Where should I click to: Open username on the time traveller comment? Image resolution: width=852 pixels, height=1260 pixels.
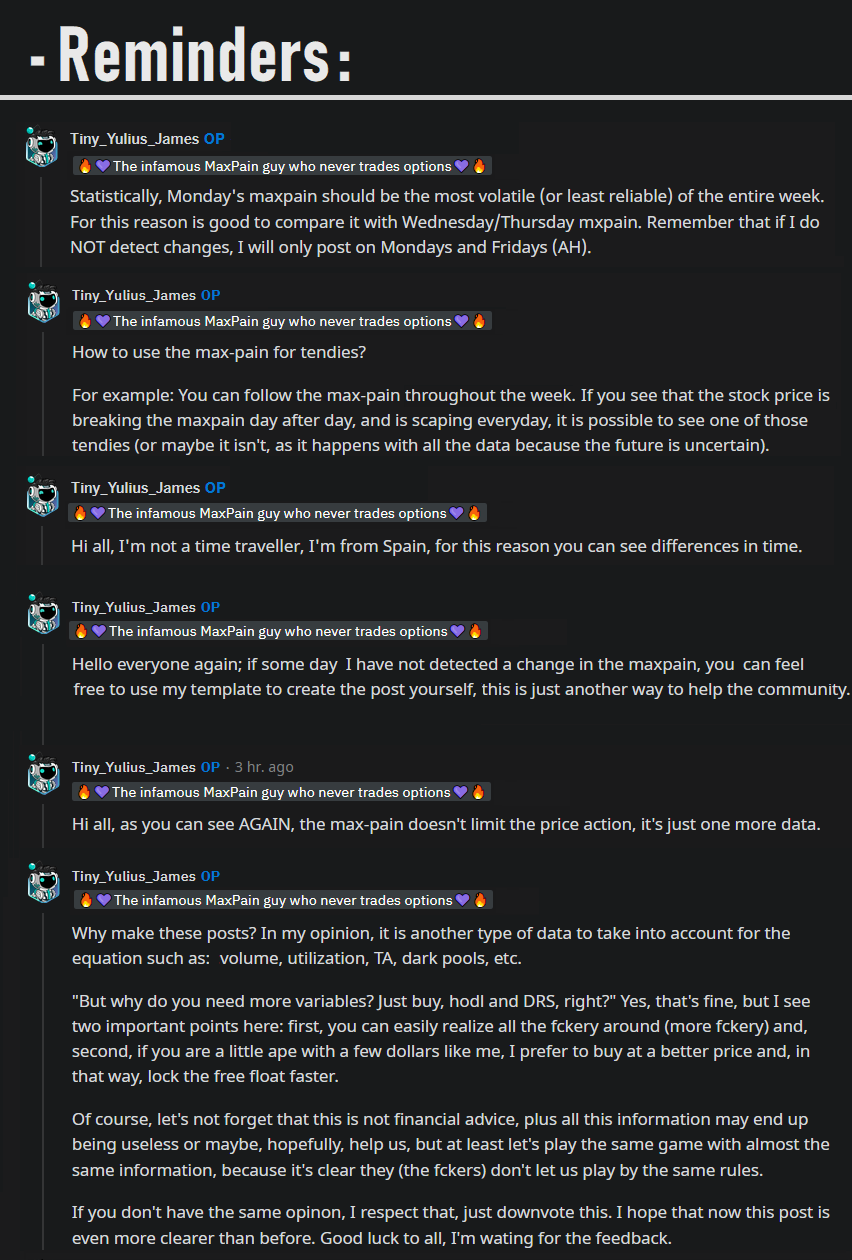click(134, 488)
